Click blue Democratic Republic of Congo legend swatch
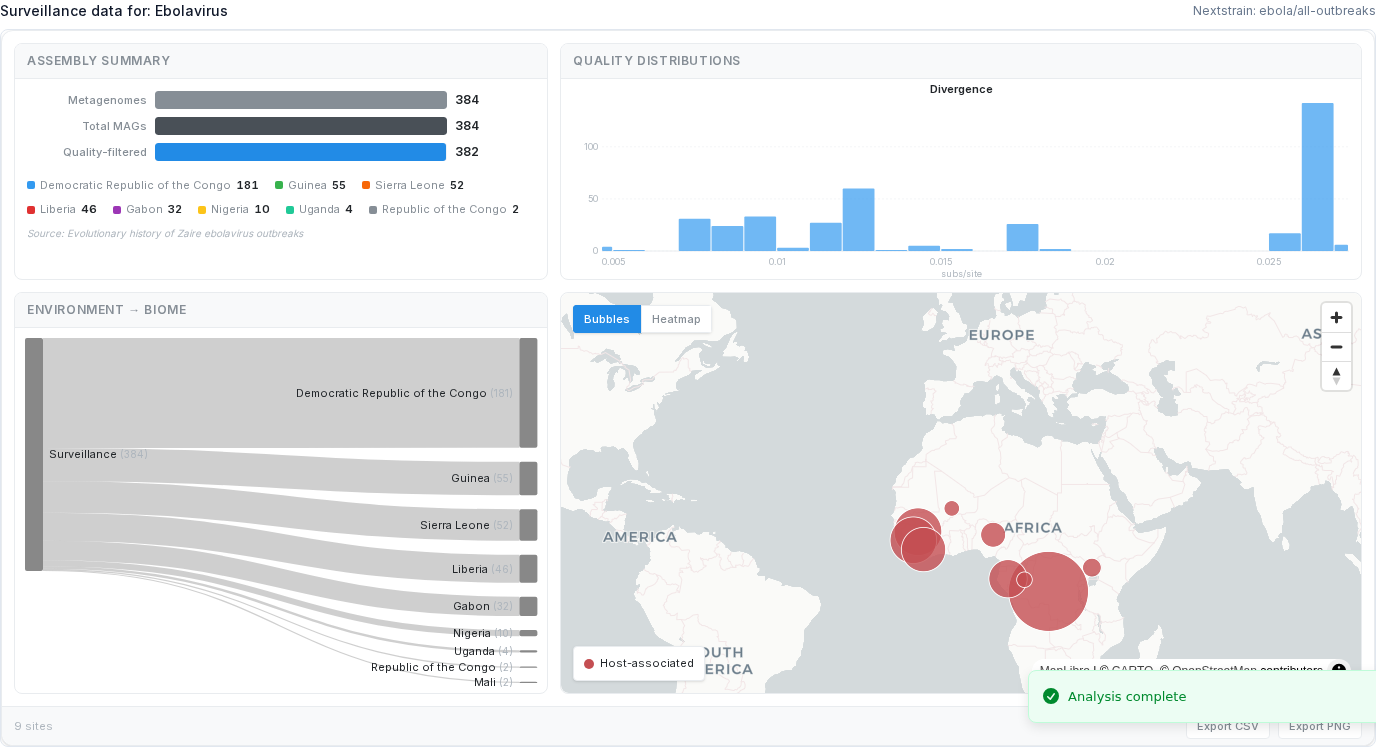The width and height of the screenshot is (1376, 748). [x=31, y=185]
